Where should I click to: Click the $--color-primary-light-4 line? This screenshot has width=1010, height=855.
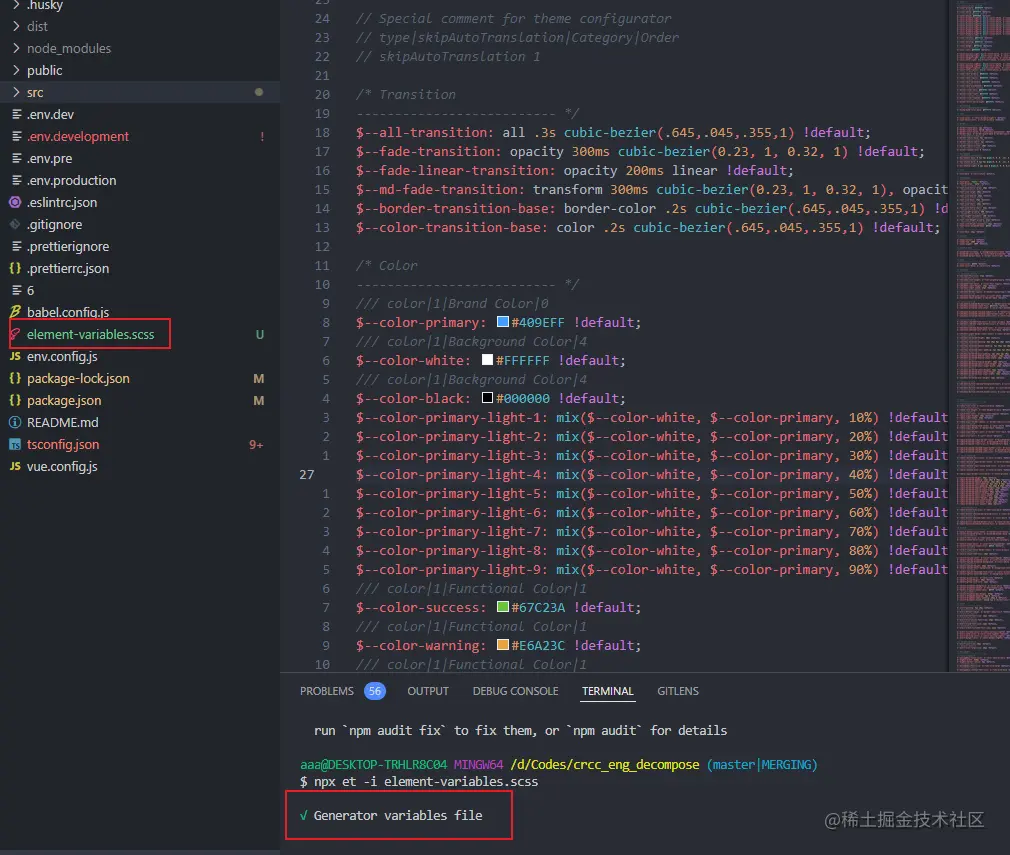point(651,474)
